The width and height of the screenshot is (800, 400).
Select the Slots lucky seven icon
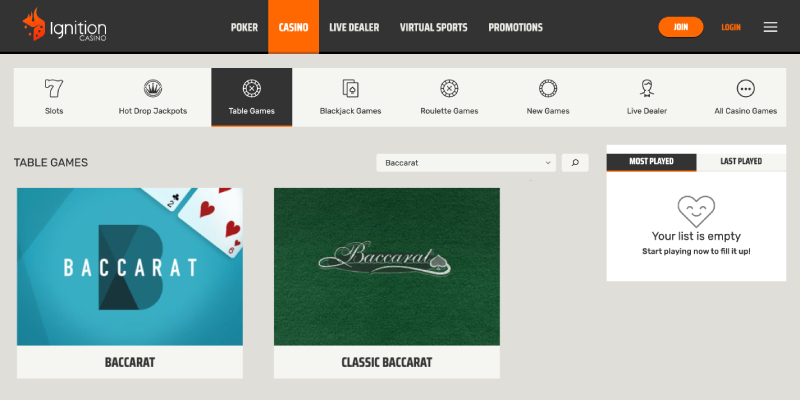tap(54, 88)
